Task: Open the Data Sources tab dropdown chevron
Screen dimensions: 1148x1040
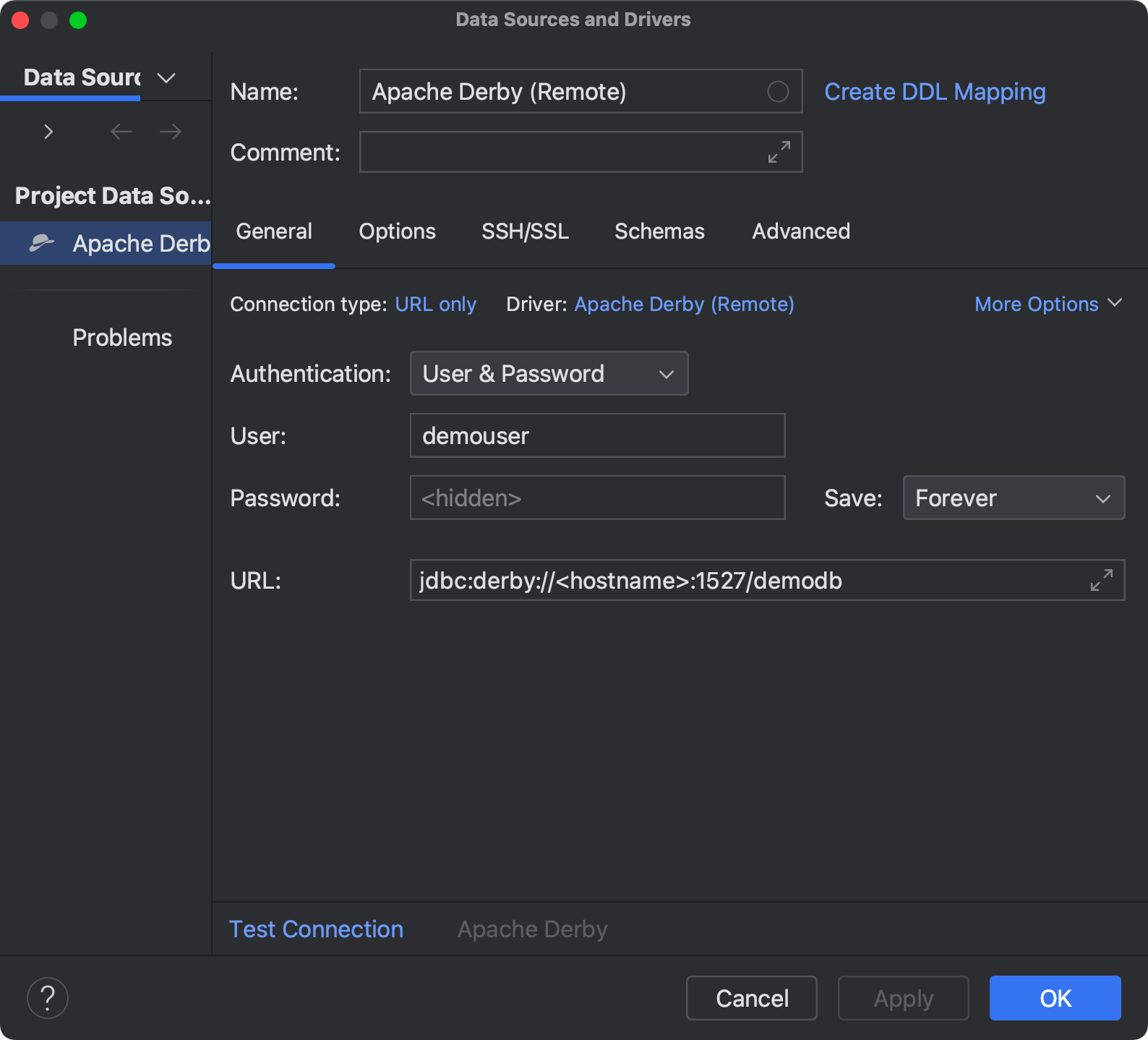Action: coord(166,78)
